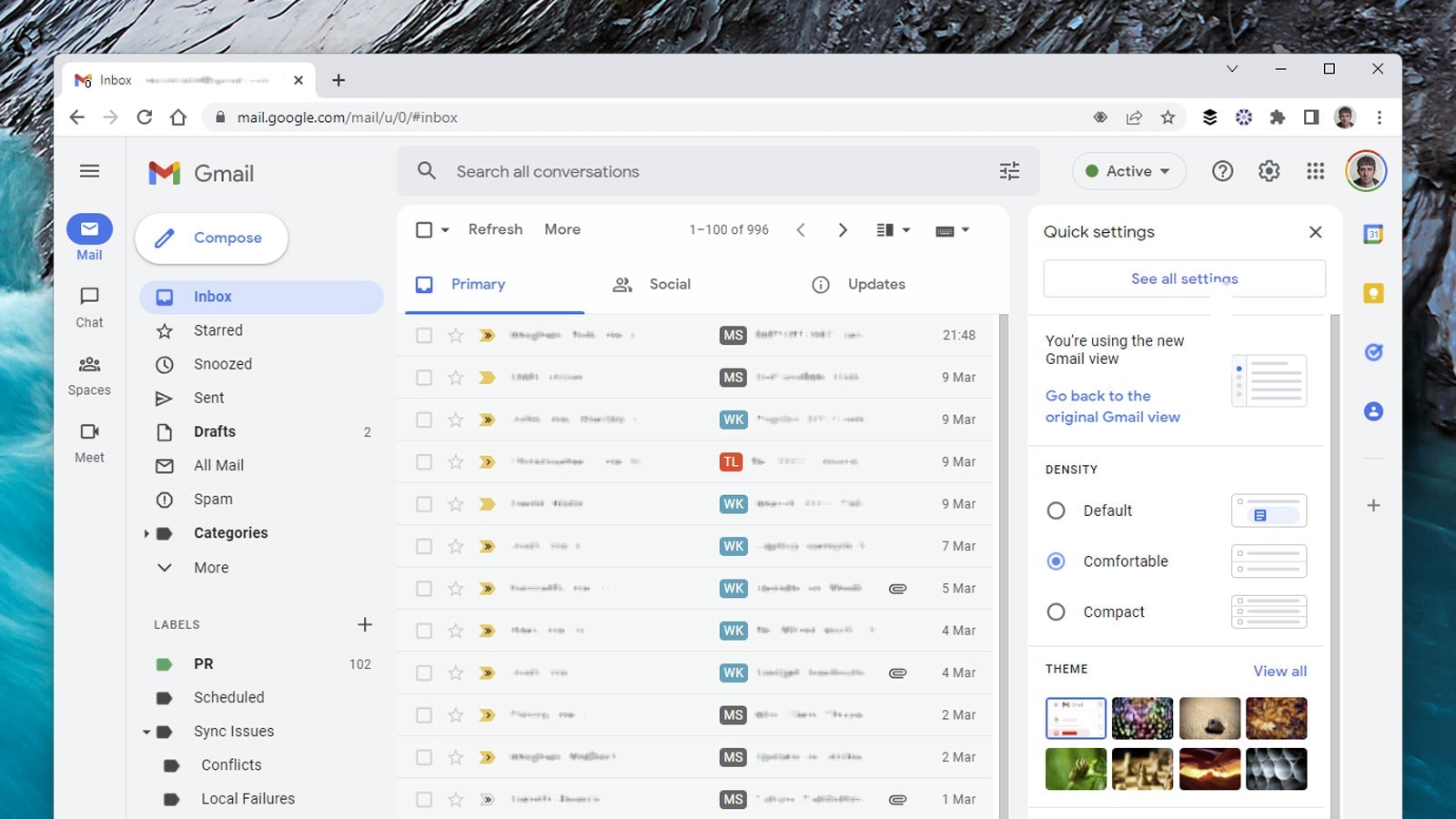The image size is (1456, 819).
Task: Open Gmail settings gear icon
Action: click(1269, 171)
